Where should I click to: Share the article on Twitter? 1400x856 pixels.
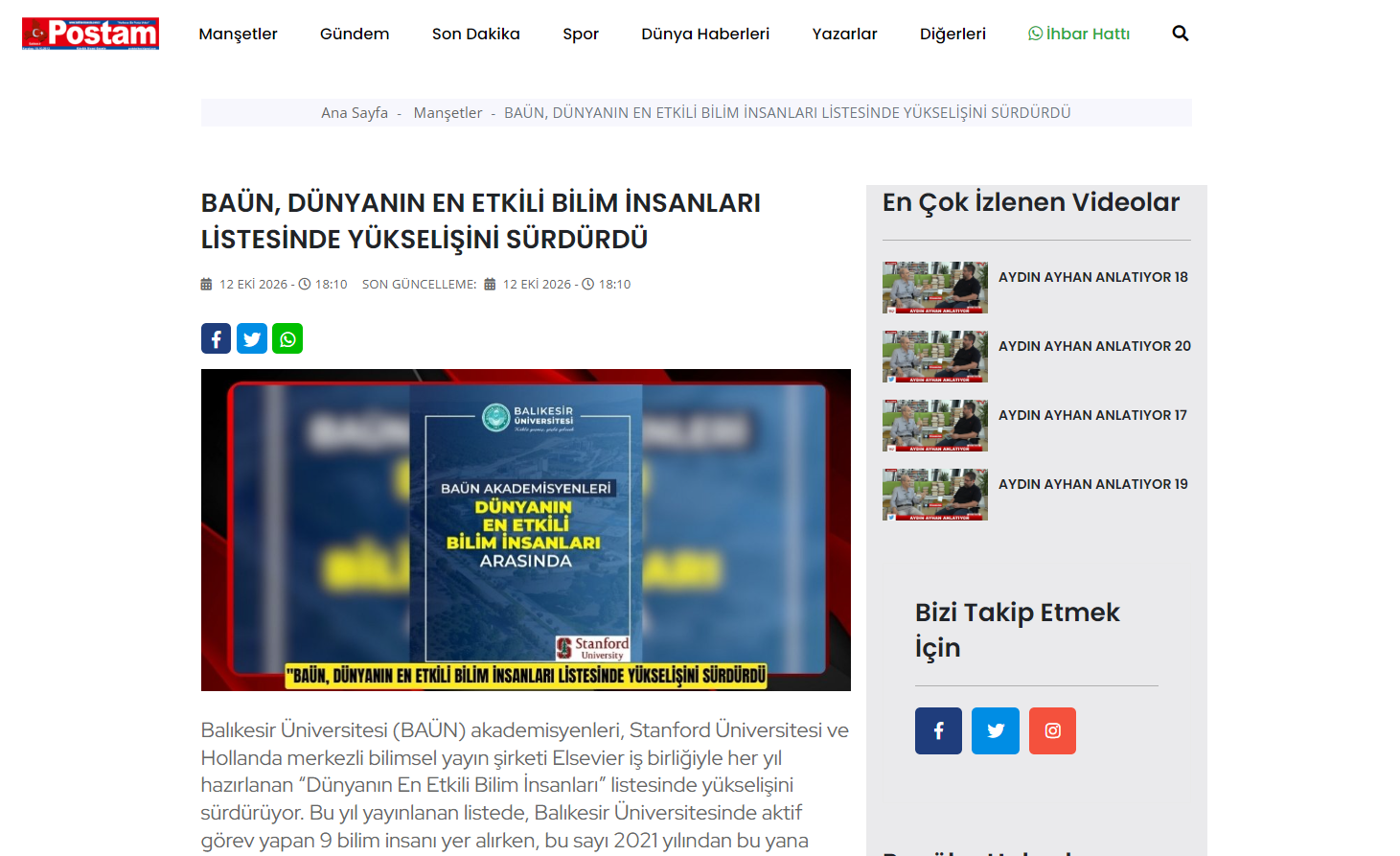pos(252,338)
